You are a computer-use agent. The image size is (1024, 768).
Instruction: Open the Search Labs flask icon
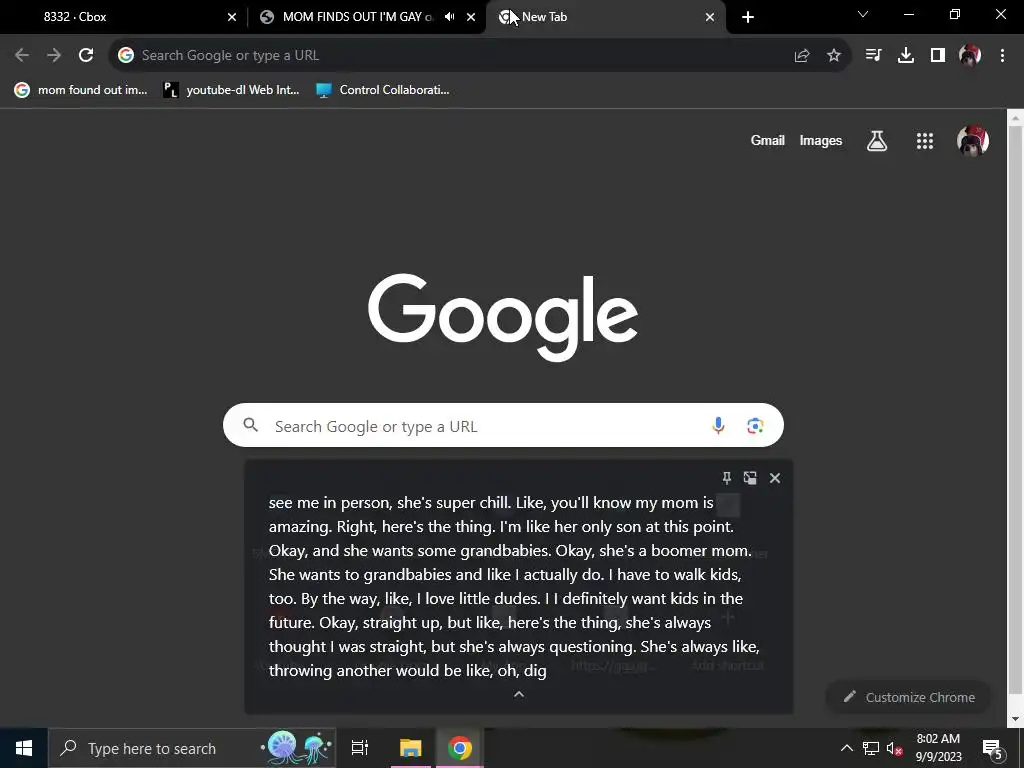876,140
